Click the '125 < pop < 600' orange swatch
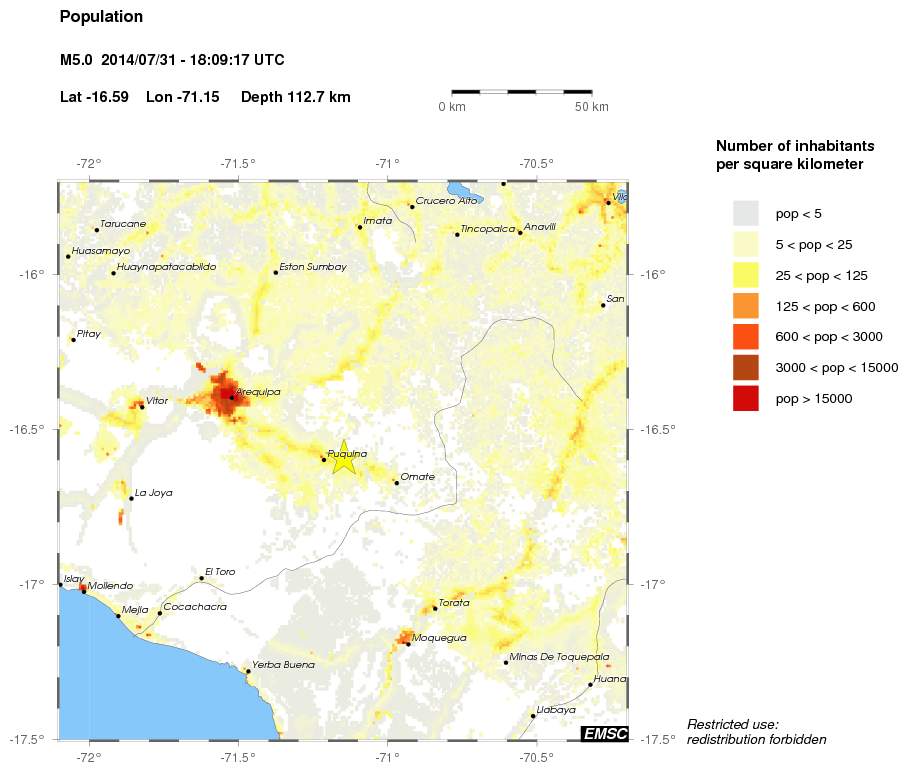908x772 pixels. [x=746, y=306]
